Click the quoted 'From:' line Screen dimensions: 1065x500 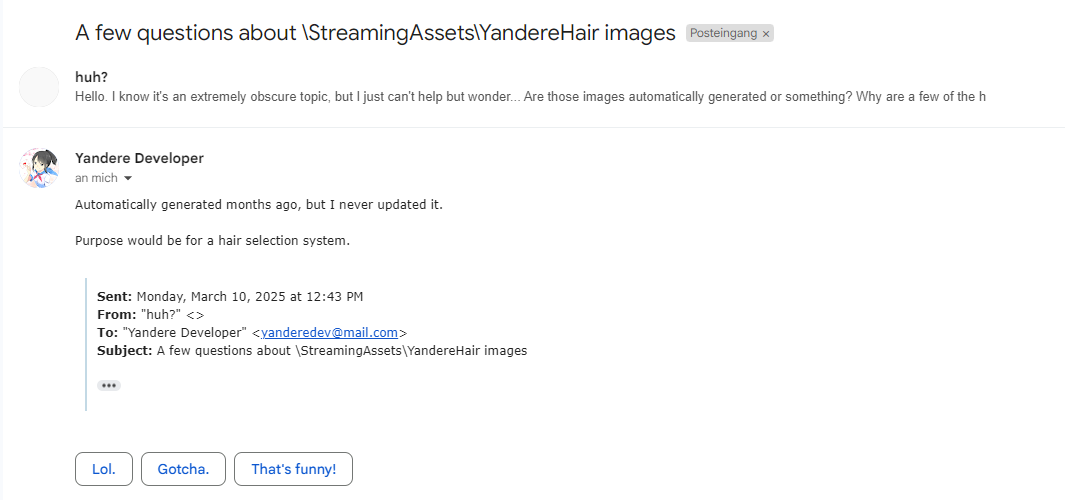pyautogui.click(x=150, y=315)
